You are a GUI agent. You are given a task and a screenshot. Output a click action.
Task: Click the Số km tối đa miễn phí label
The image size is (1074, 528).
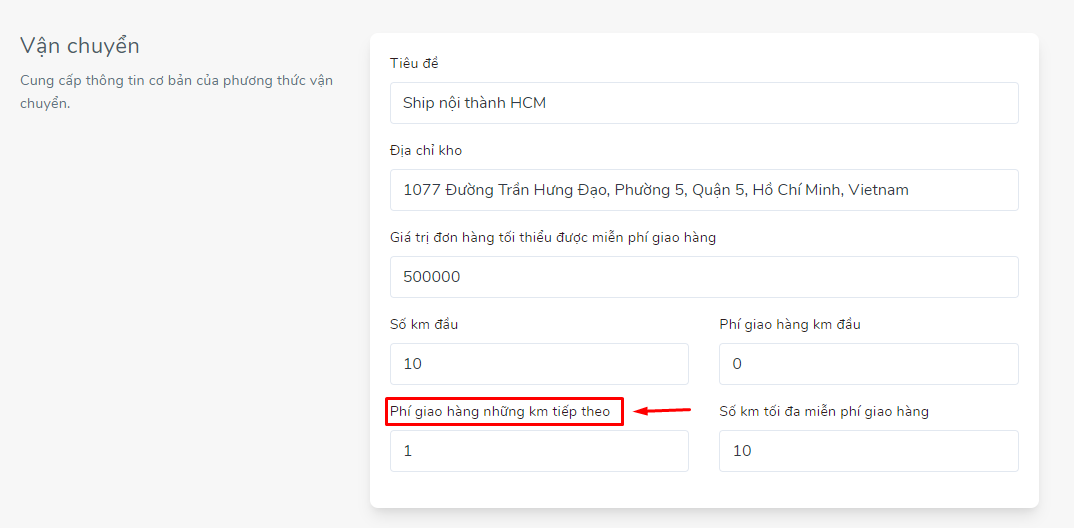click(824, 412)
